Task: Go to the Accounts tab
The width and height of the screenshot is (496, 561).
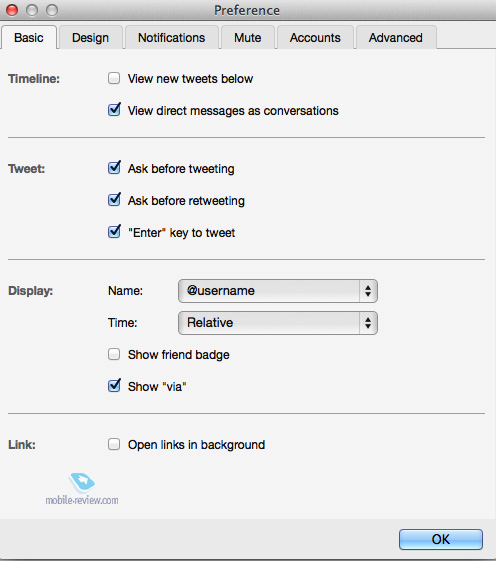Action: [315, 38]
